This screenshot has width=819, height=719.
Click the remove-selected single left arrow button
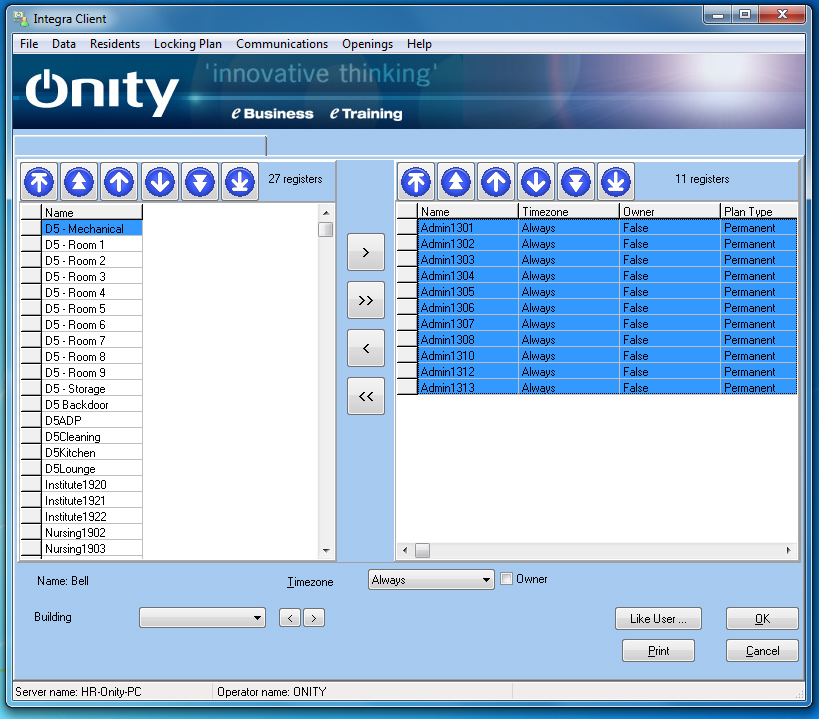(x=365, y=348)
